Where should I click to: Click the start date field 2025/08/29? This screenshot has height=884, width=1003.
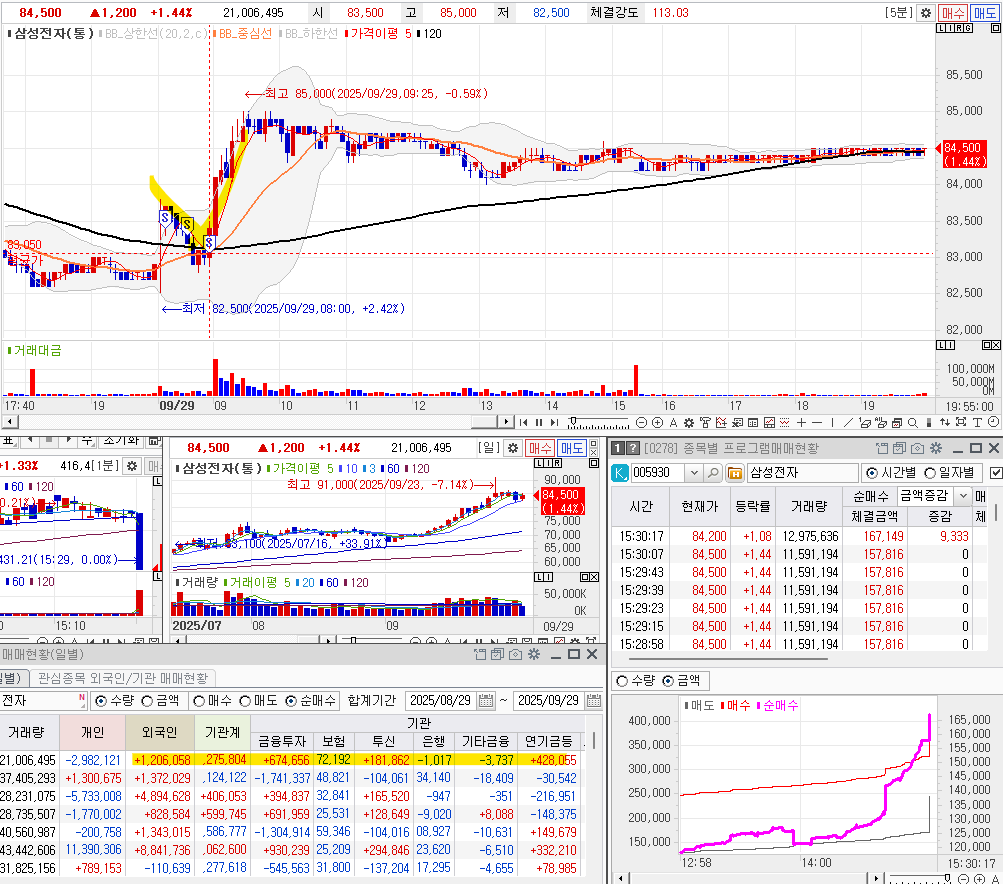[x=441, y=700]
